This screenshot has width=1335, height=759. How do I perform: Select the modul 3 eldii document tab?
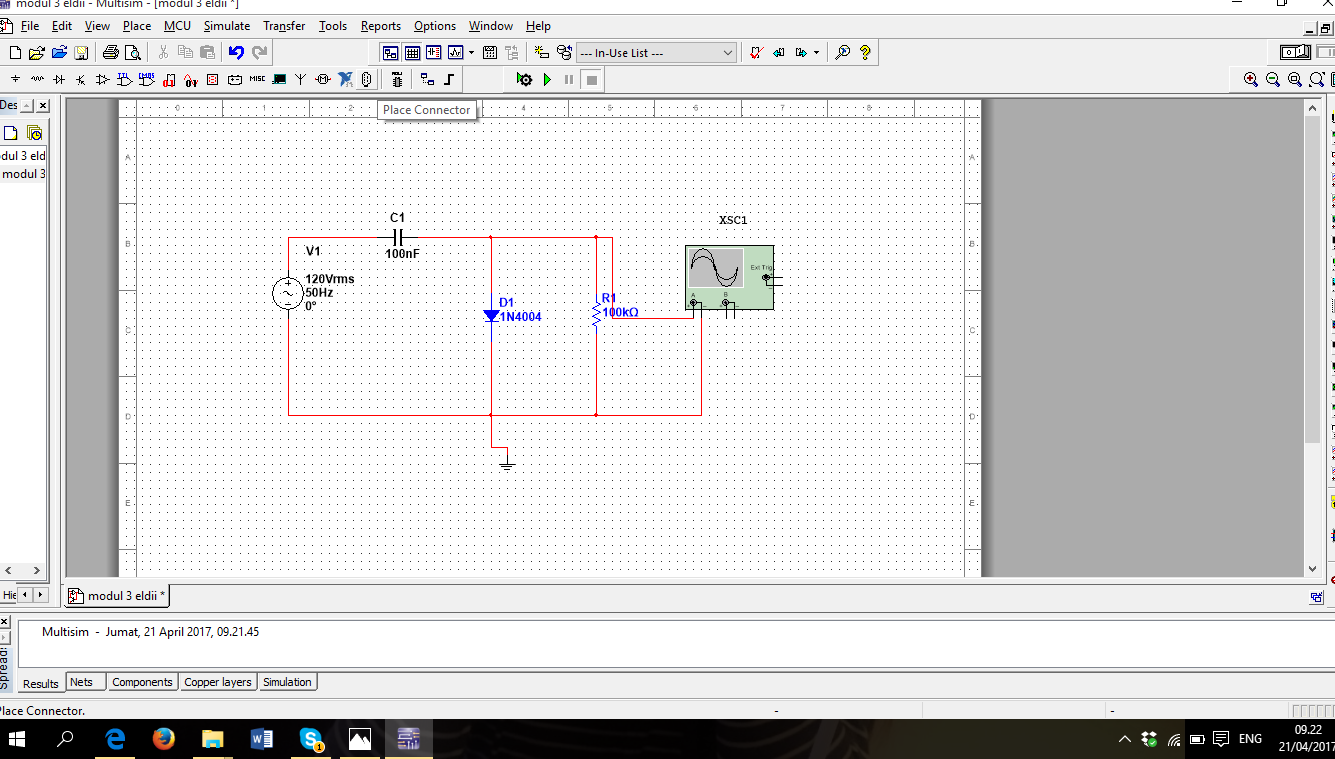[x=118, y=596]
